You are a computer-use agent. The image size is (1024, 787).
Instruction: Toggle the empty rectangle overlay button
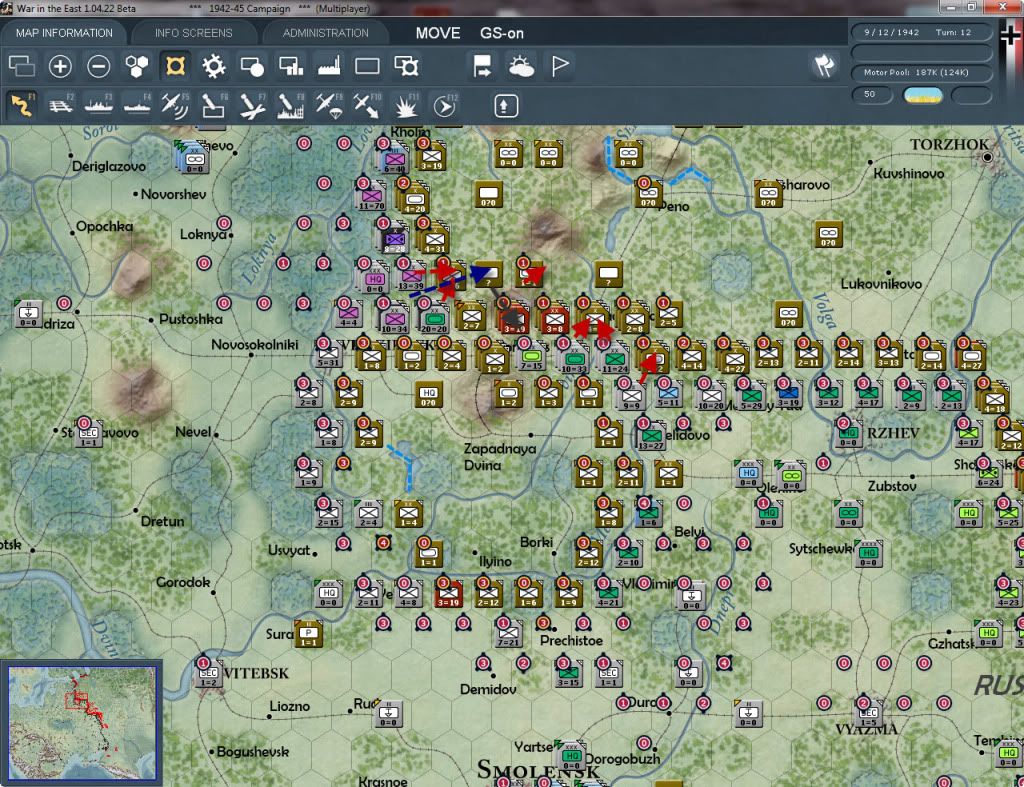367,66
